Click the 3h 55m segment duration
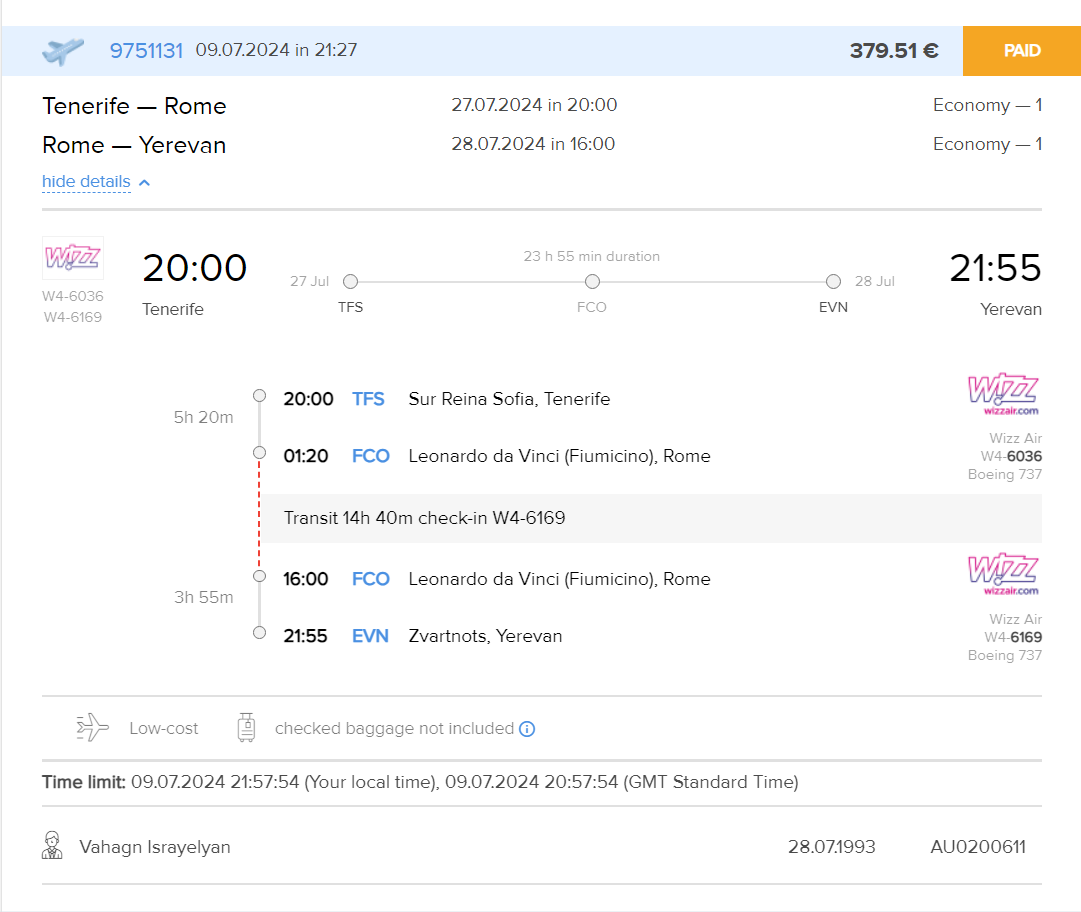Image resolution: width=1081 pixels, height=912 pixels. pos(203,598)
